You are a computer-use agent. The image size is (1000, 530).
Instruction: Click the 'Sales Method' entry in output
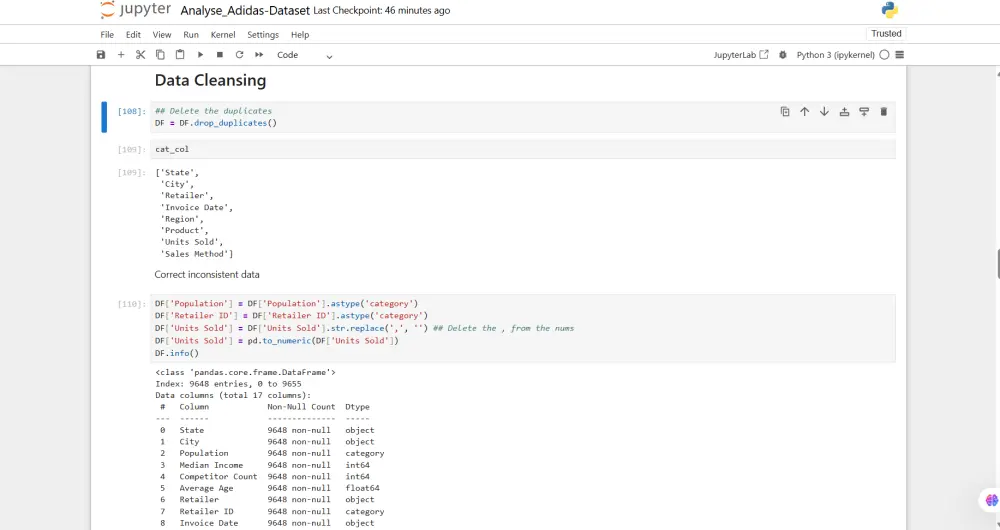194,254
